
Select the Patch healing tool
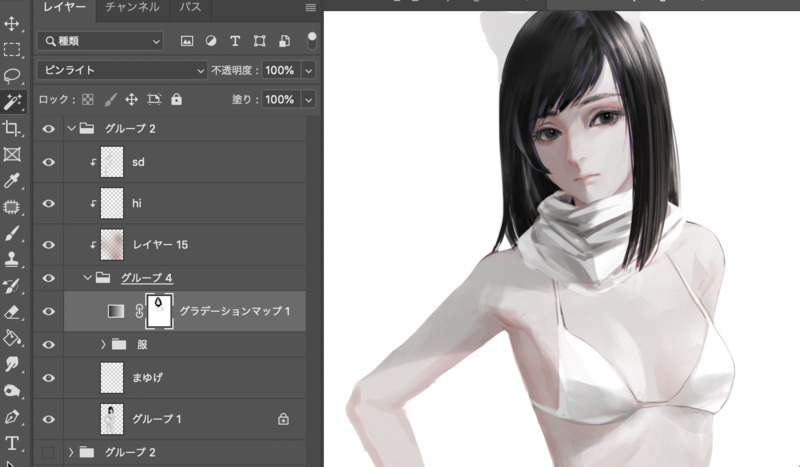click(12, 207)
